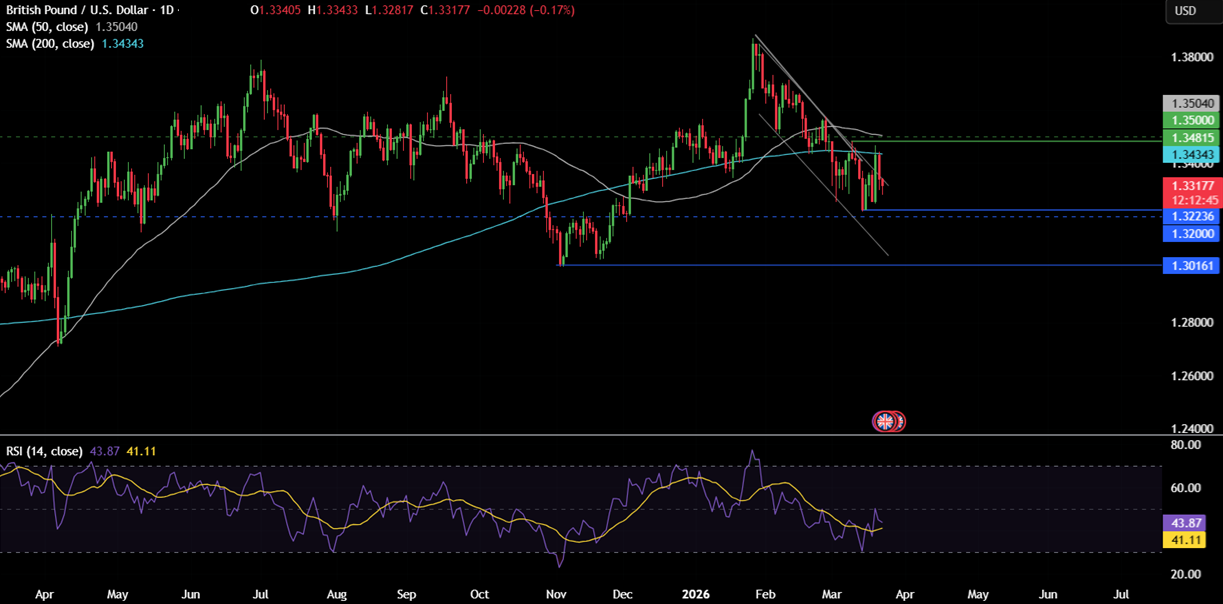Click the blue 1.32000 price label

point(1191,232)
